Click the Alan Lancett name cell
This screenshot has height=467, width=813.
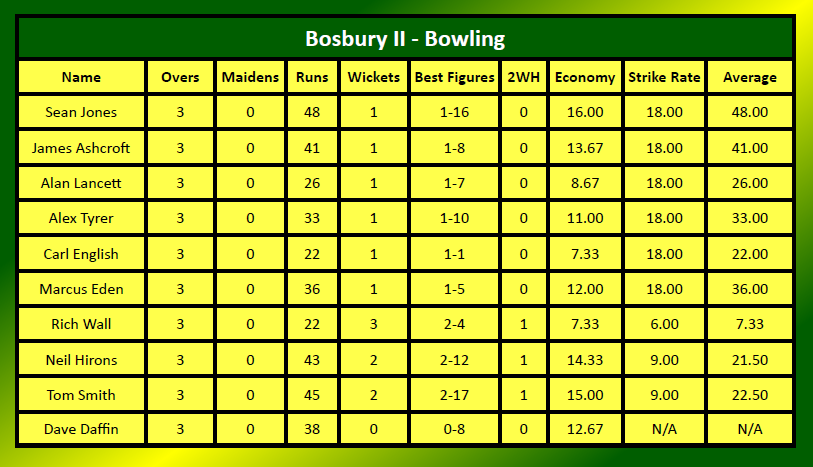[x=81, y=183]
